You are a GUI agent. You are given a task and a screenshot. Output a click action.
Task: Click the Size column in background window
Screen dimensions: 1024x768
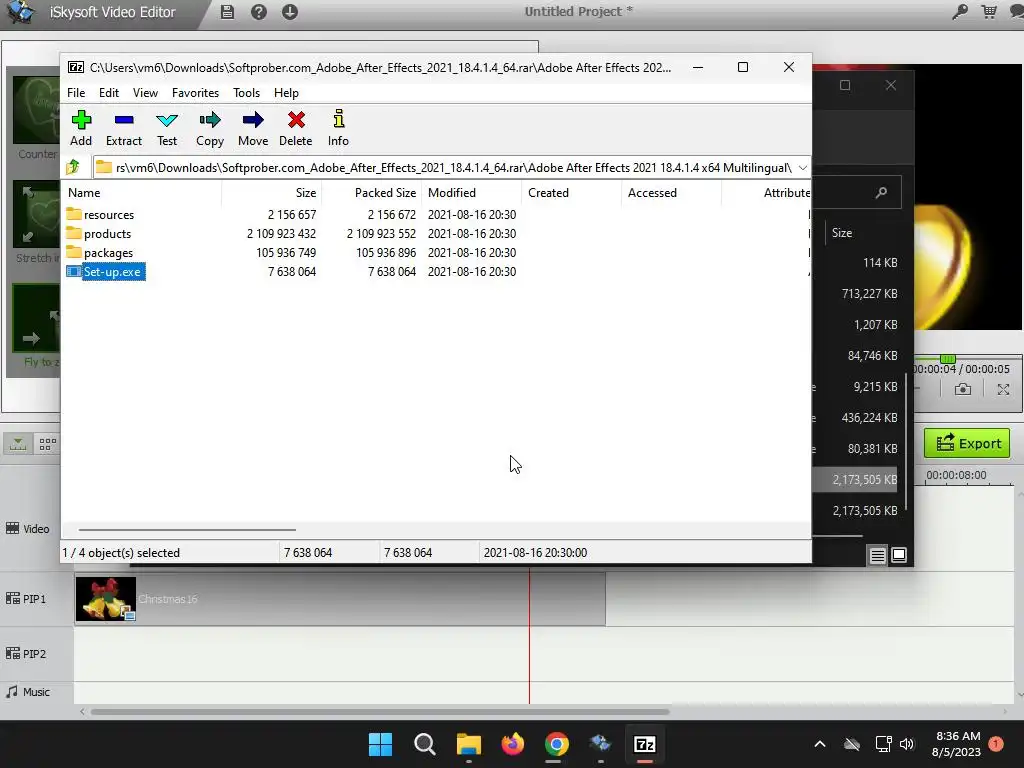842,232
